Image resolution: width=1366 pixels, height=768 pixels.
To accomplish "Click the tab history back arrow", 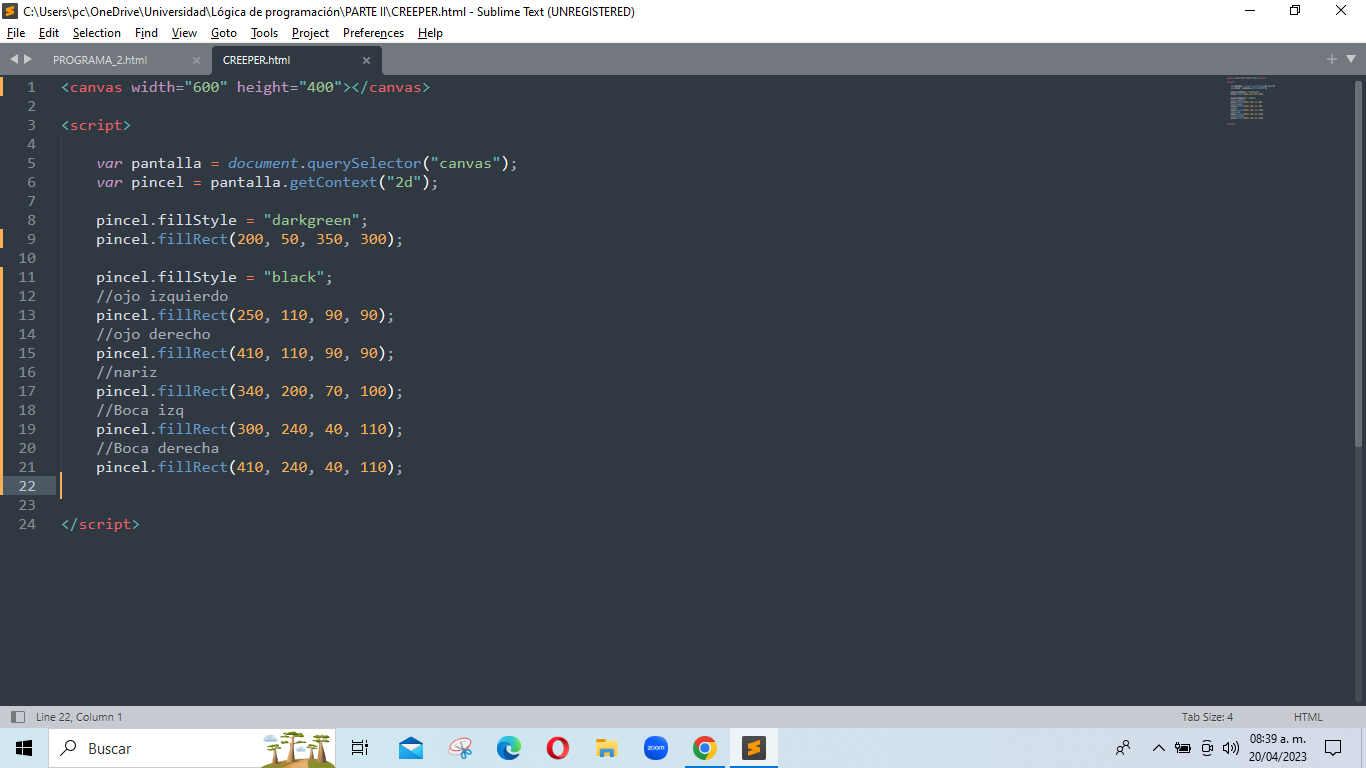I will 14,59.
